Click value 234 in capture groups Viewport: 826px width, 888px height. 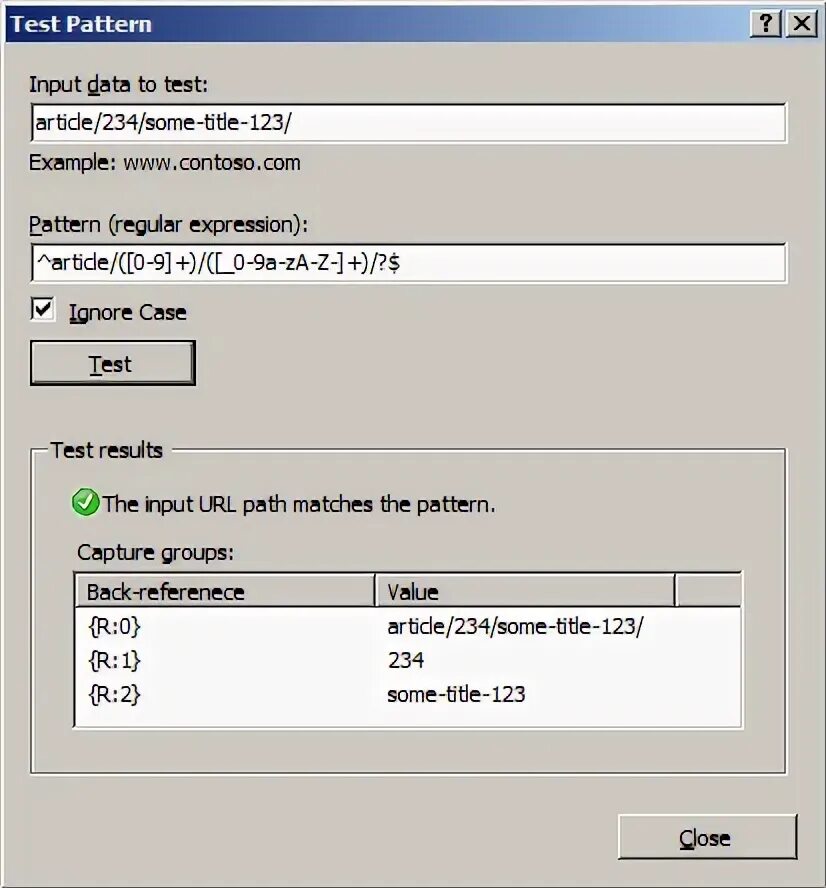pyautogui.click(x=406, y=660)
